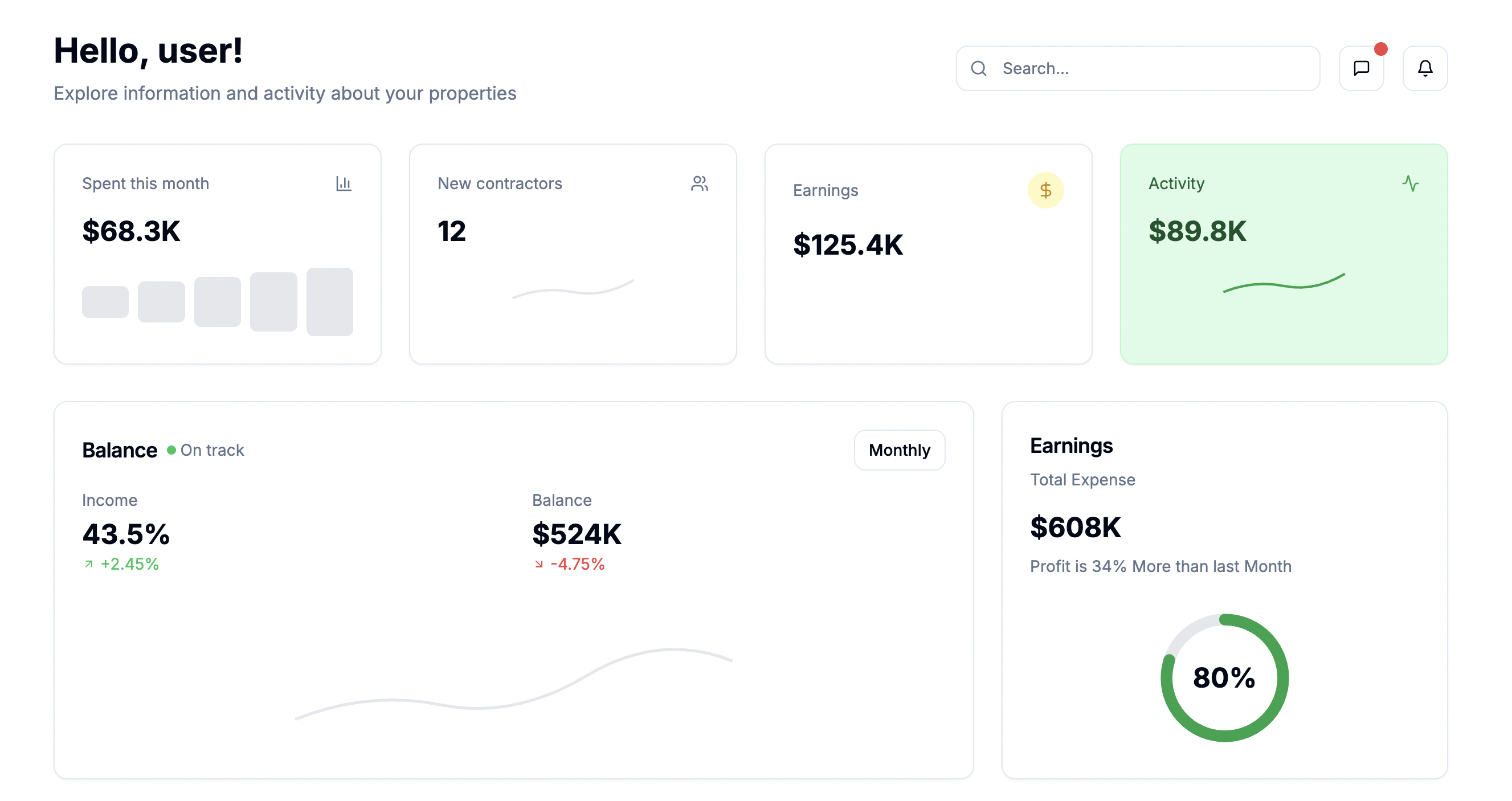Click the Balance line chart curve
The image size is (1512, 801).
(x=513, y=684)
